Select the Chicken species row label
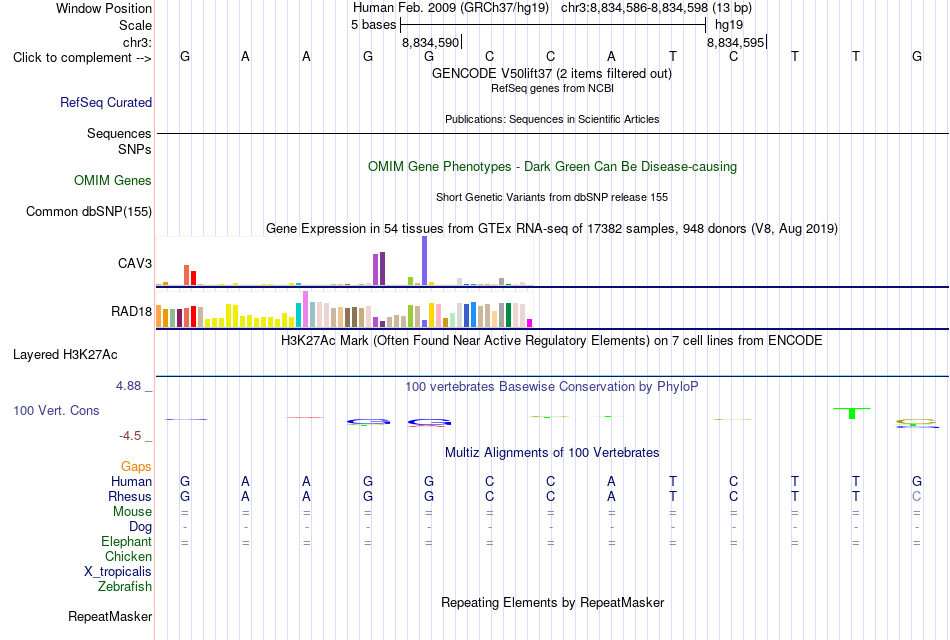Viewport: 950px width, 640px height. [x=128, y=556]
